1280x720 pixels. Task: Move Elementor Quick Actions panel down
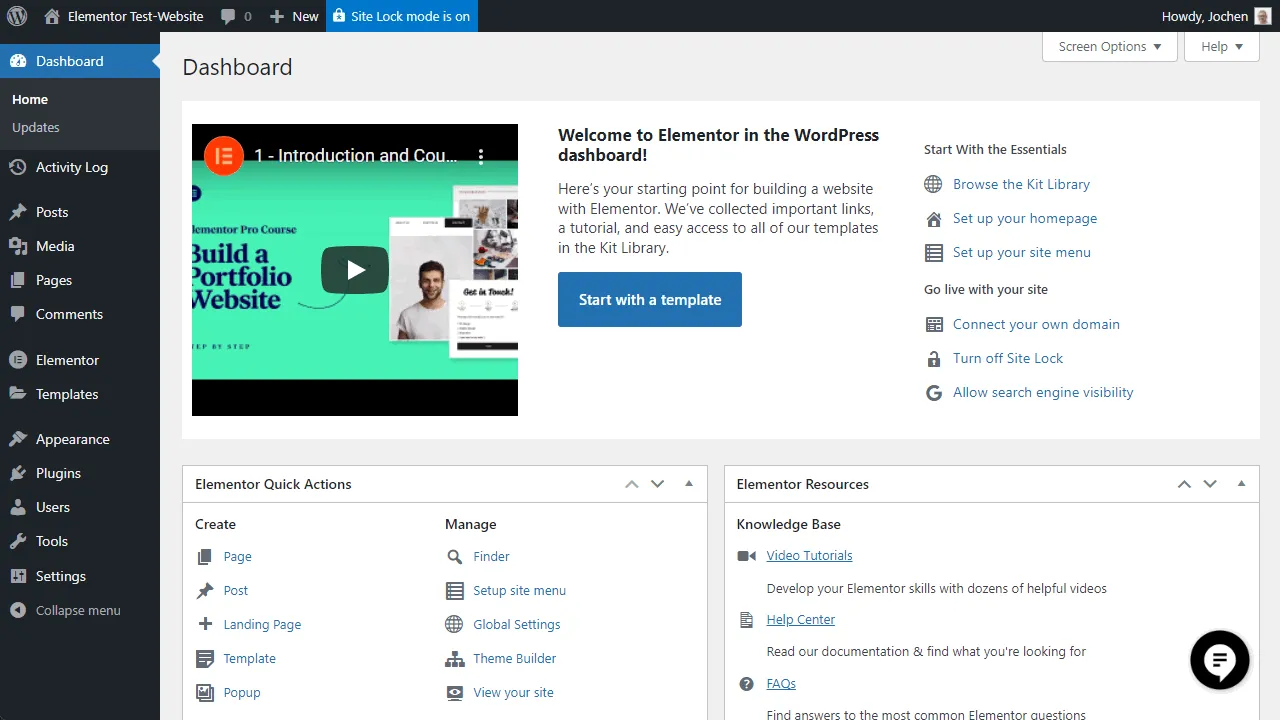tap(657, 484)
